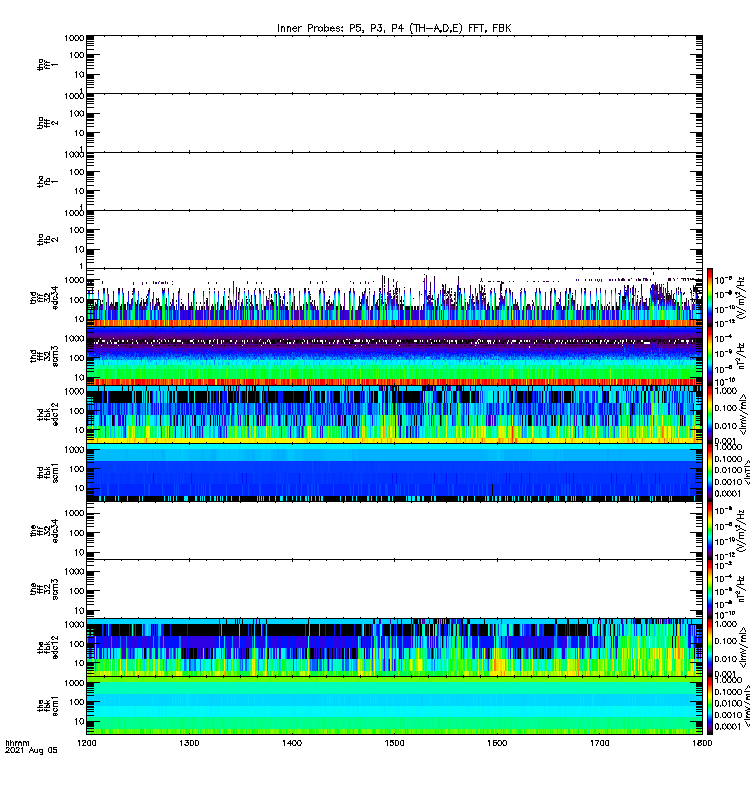The width and height of the screenshot is (750, 800).
Task: Click the <|mV/m|> unit label beside thd fbk edc12
Action: click(743, 414)
